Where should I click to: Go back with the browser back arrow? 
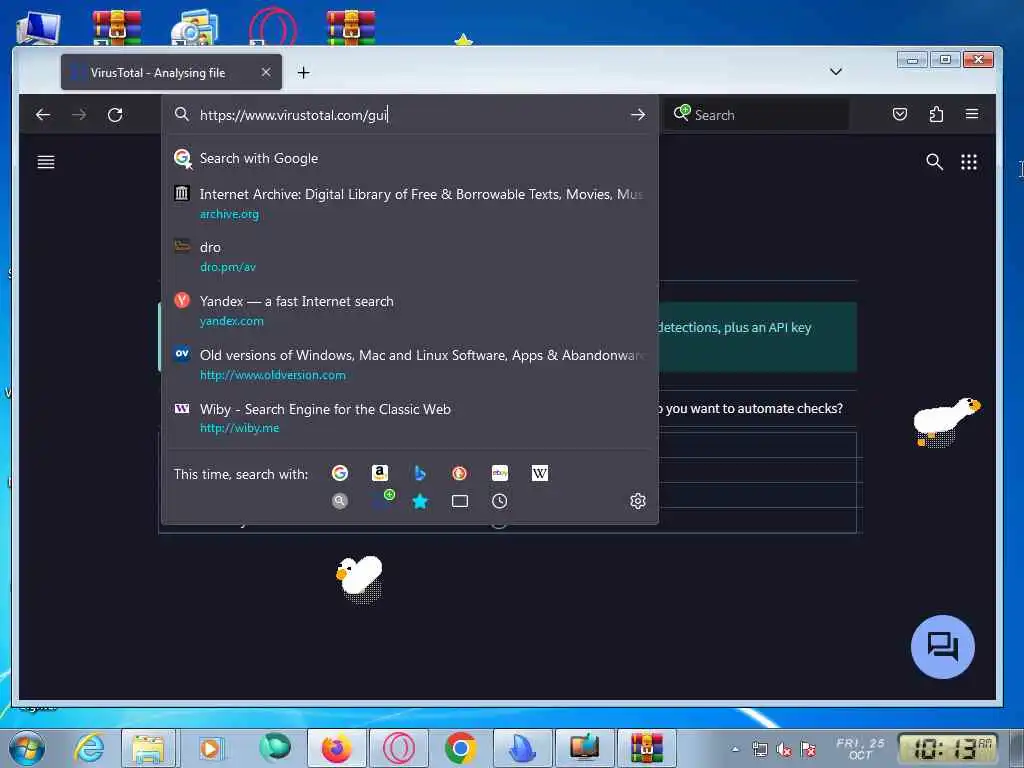pos(43,115)
